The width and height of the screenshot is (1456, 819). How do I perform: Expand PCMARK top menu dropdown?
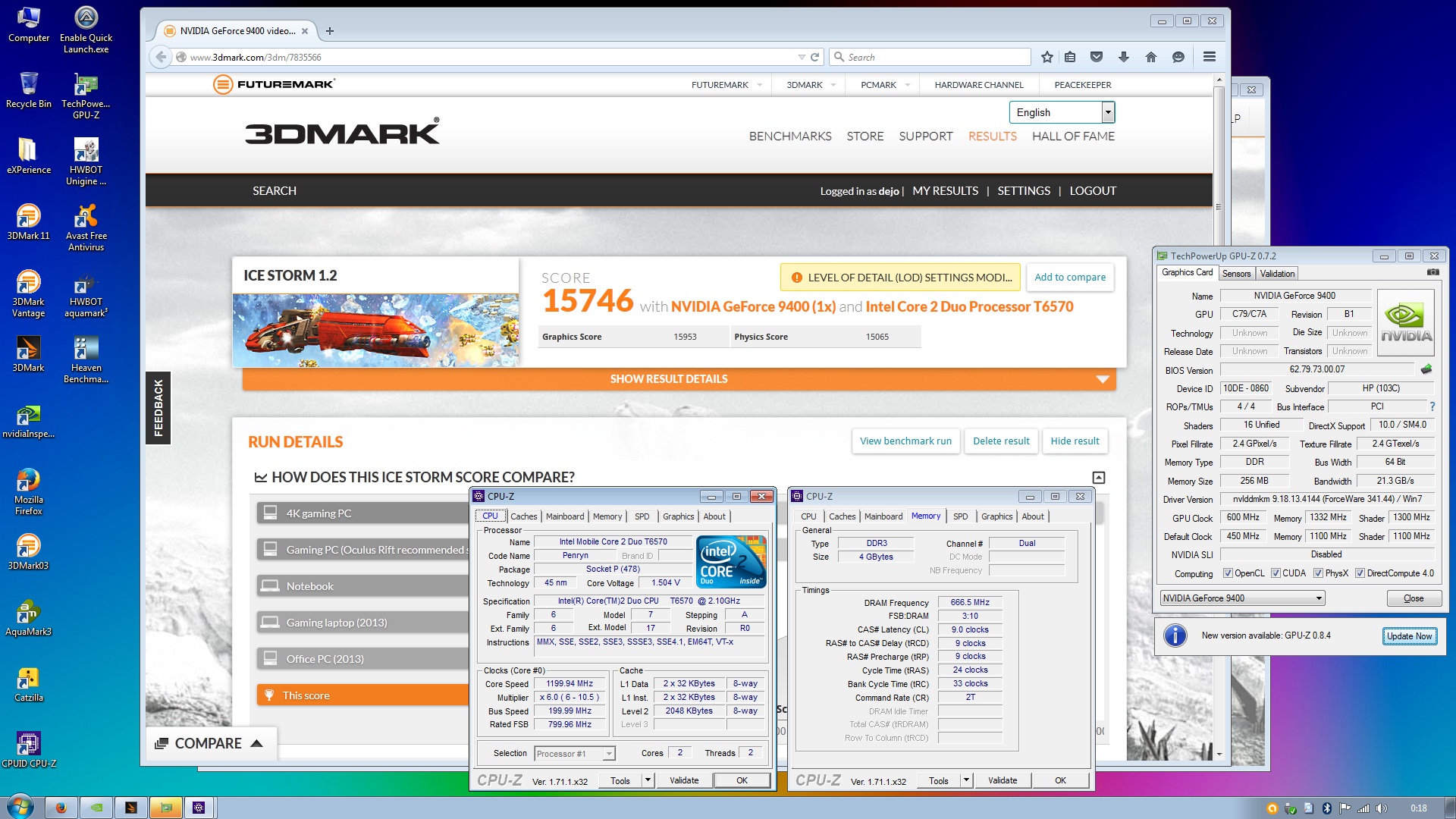pos(907,85)
